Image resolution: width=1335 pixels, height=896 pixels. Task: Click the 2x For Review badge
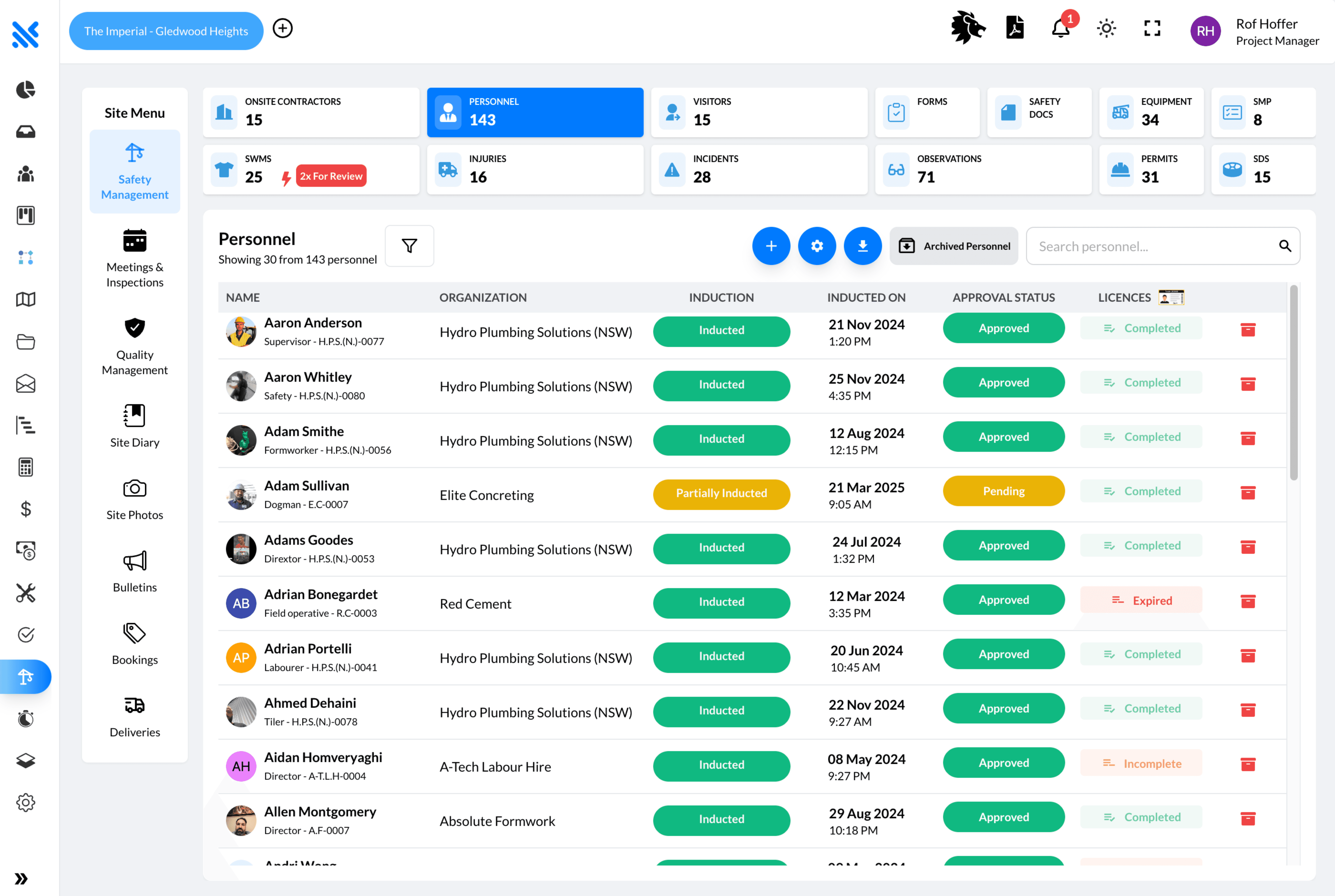331,176
